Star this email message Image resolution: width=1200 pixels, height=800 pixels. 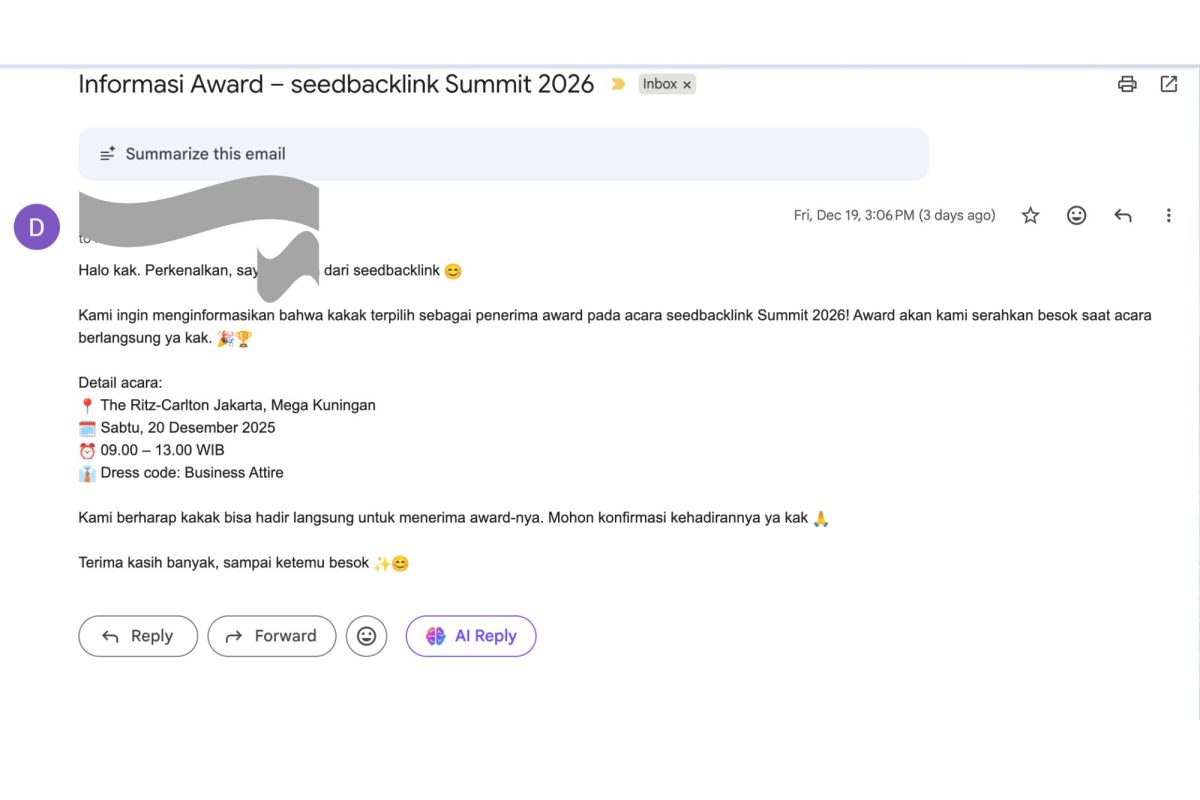point(1030,215)
